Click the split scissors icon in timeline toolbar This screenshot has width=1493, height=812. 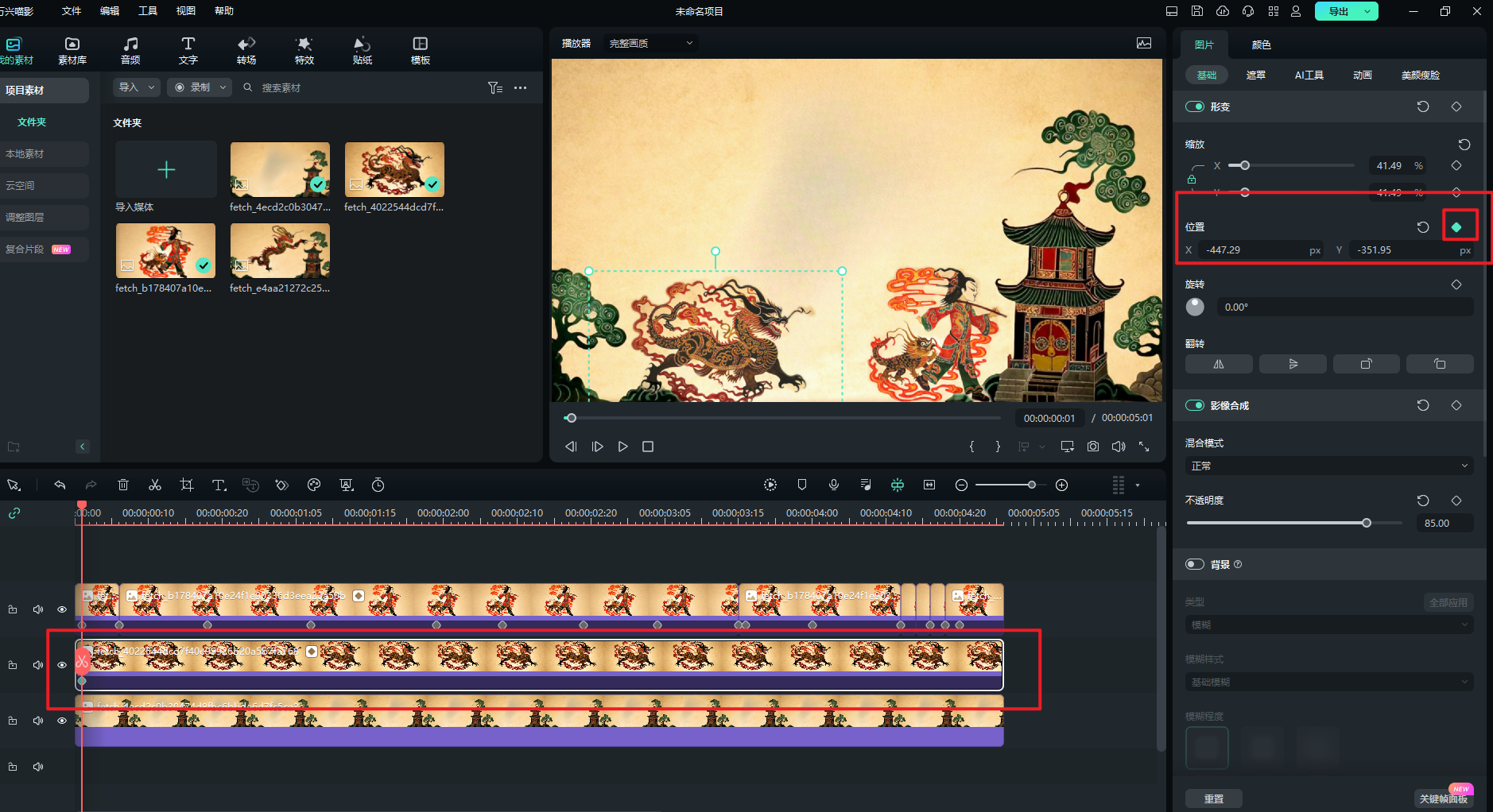pos(155,485)
